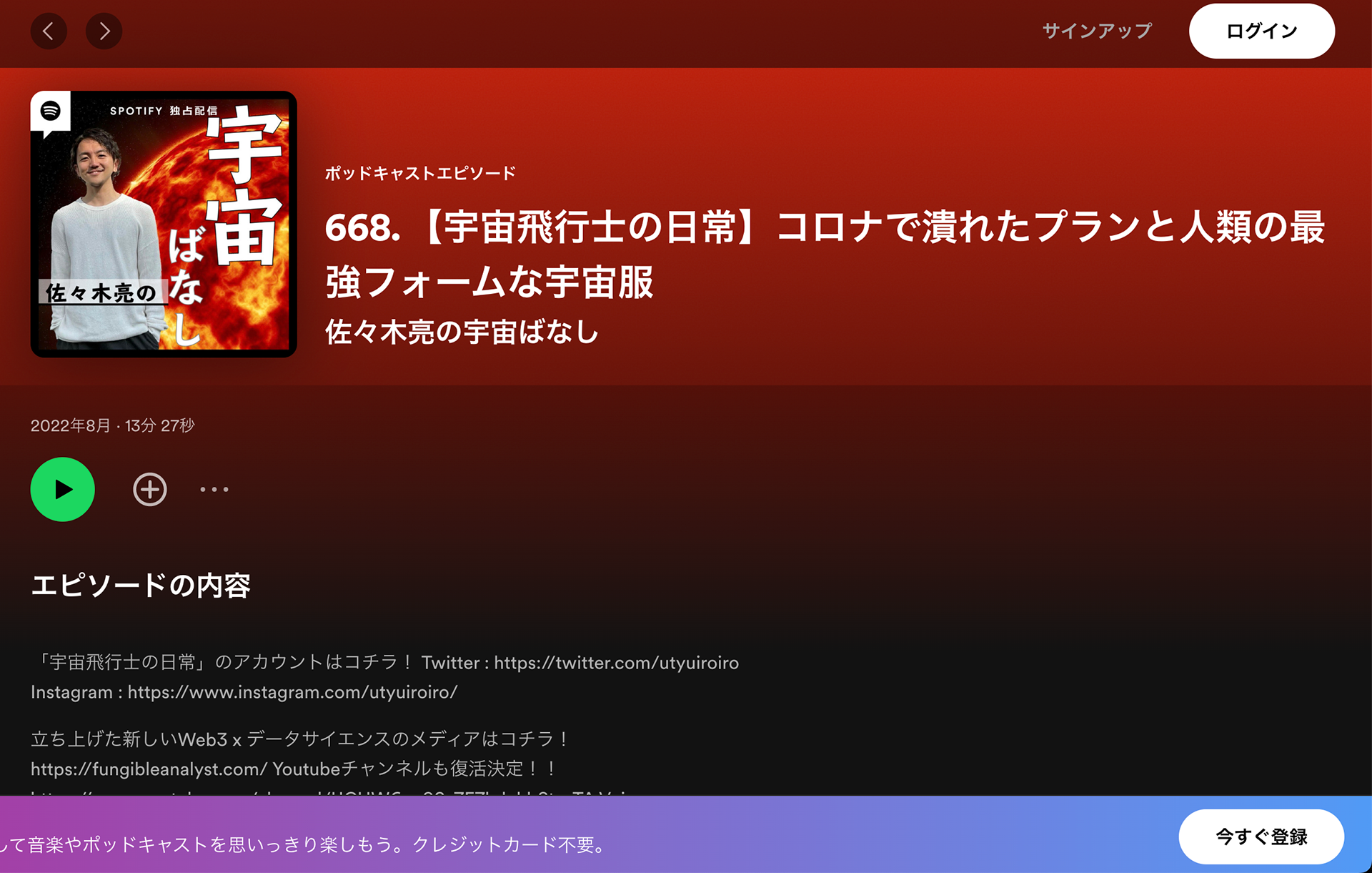Click the エピソードの内容 heading
Image resolution: width=1372 pixels, height=873 pixels.
pyautogui.click(x=141, y=586)
